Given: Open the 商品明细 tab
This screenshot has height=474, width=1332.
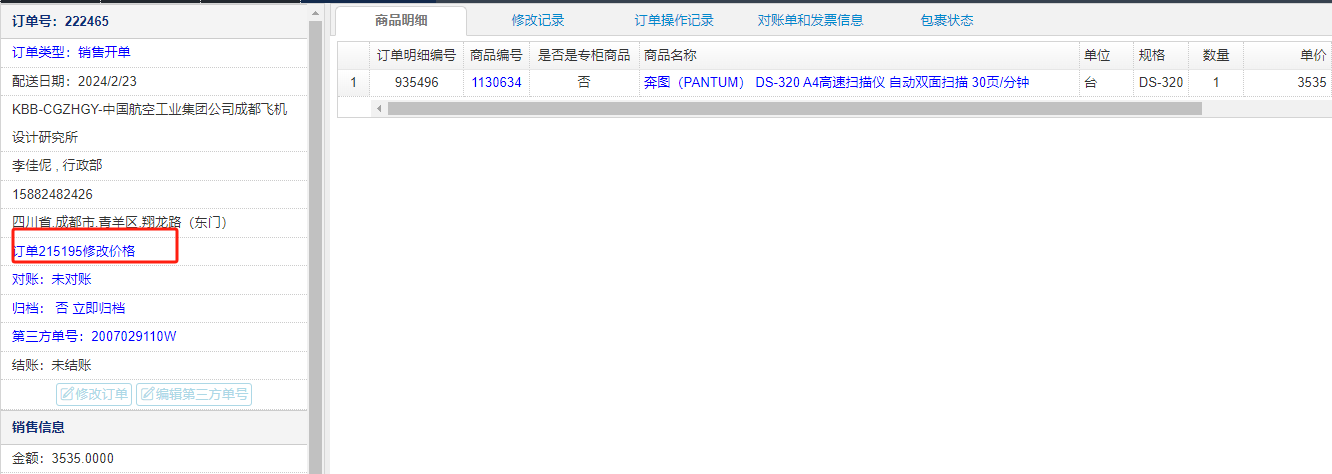Looking at the screenshot, I should (401, 20).
